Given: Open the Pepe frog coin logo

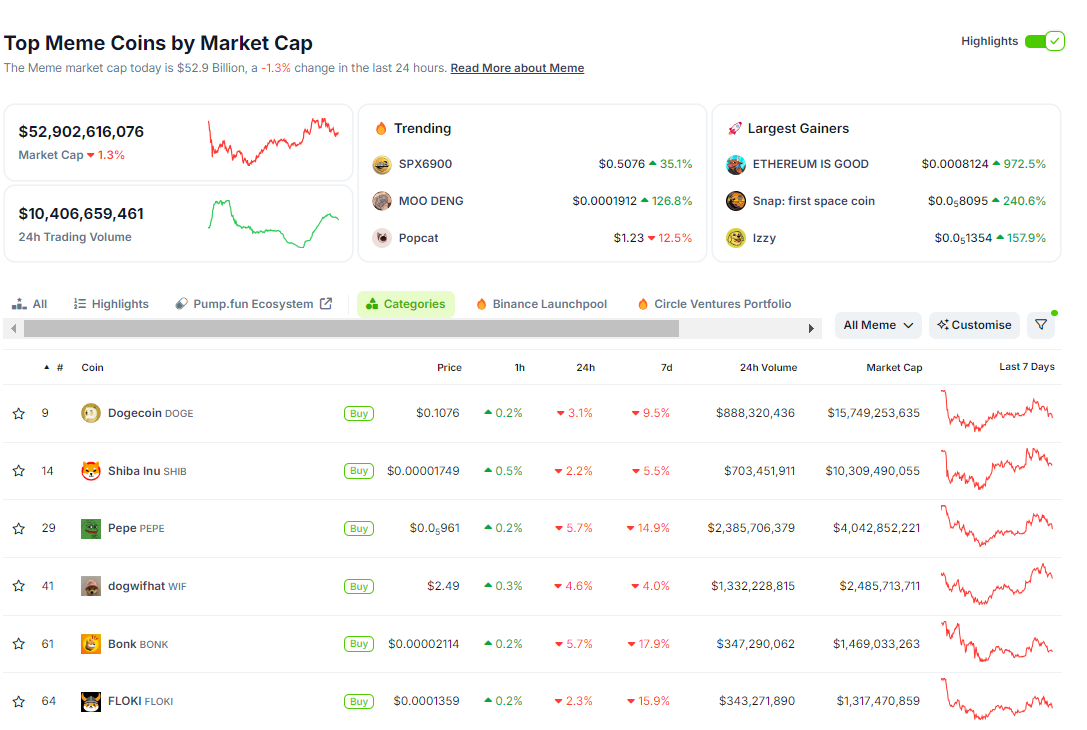Looking at the screenshot, I should click(x=91, y=528).
